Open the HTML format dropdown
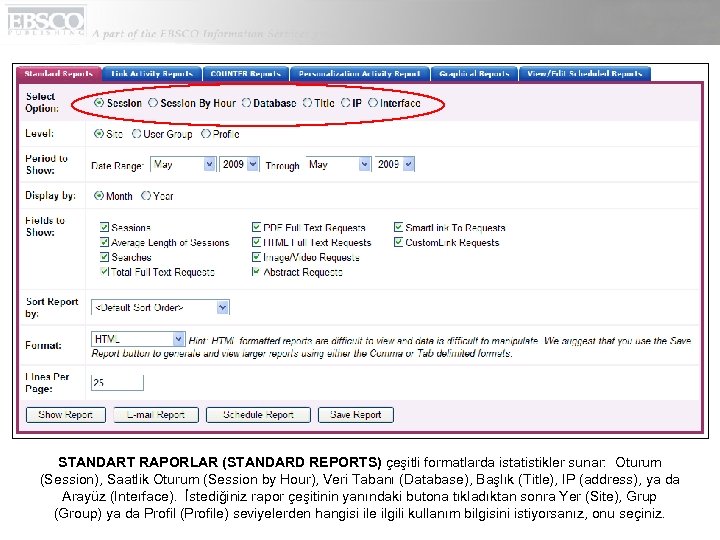This screenshot has width=720, height=540. pyautogui.click(x=138, y=339)
